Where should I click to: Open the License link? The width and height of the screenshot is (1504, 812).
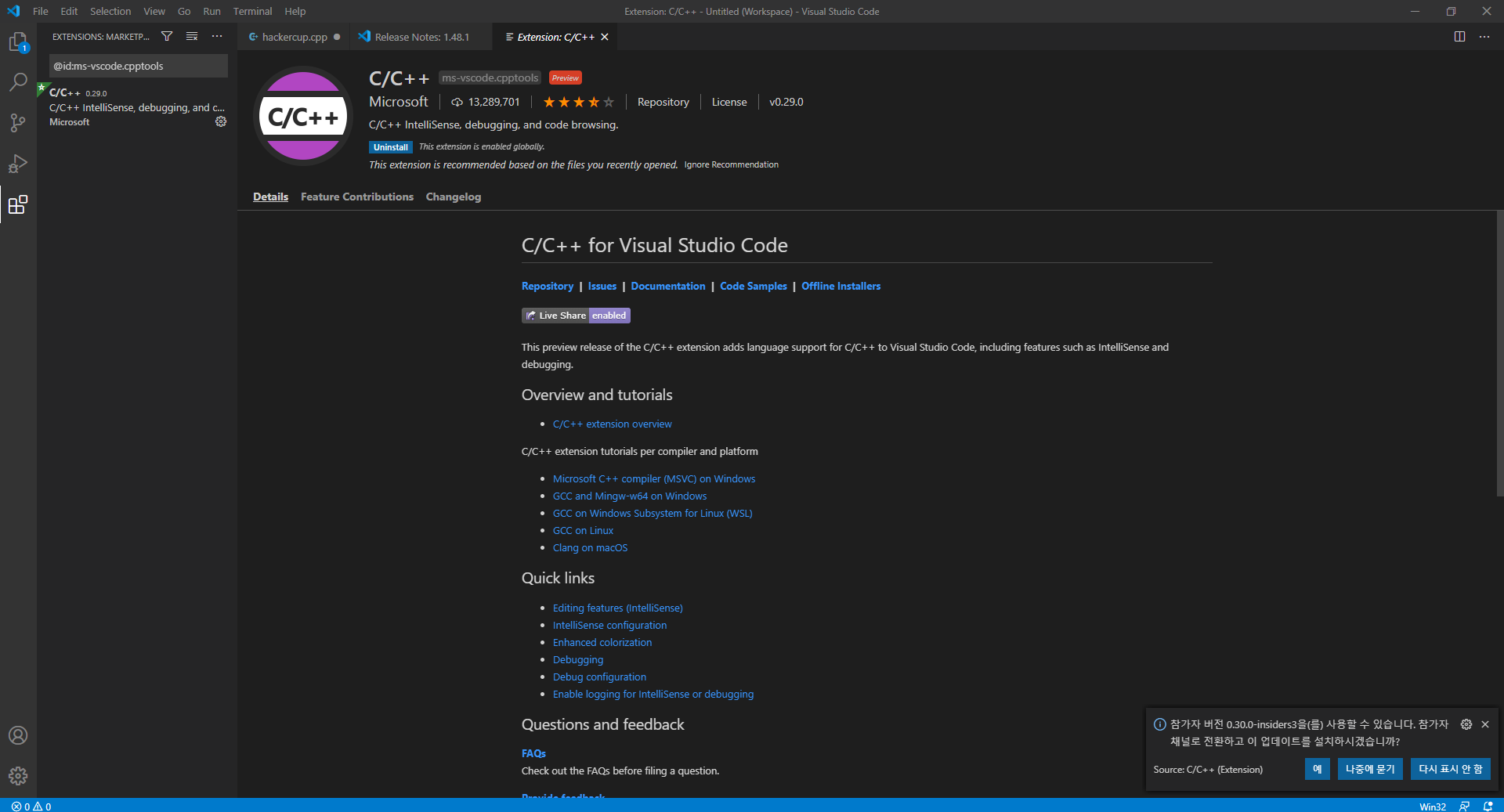(729, 102)
